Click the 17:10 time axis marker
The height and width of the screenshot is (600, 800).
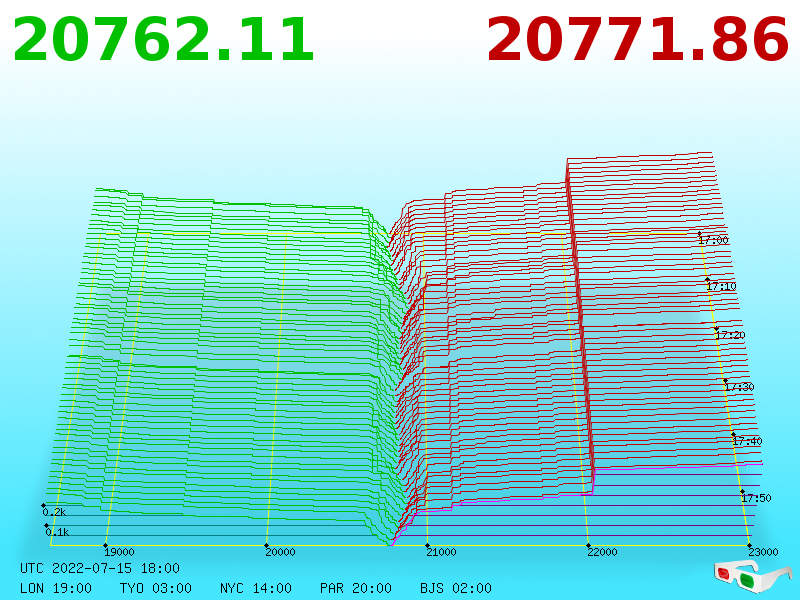[x=721, y=286]
